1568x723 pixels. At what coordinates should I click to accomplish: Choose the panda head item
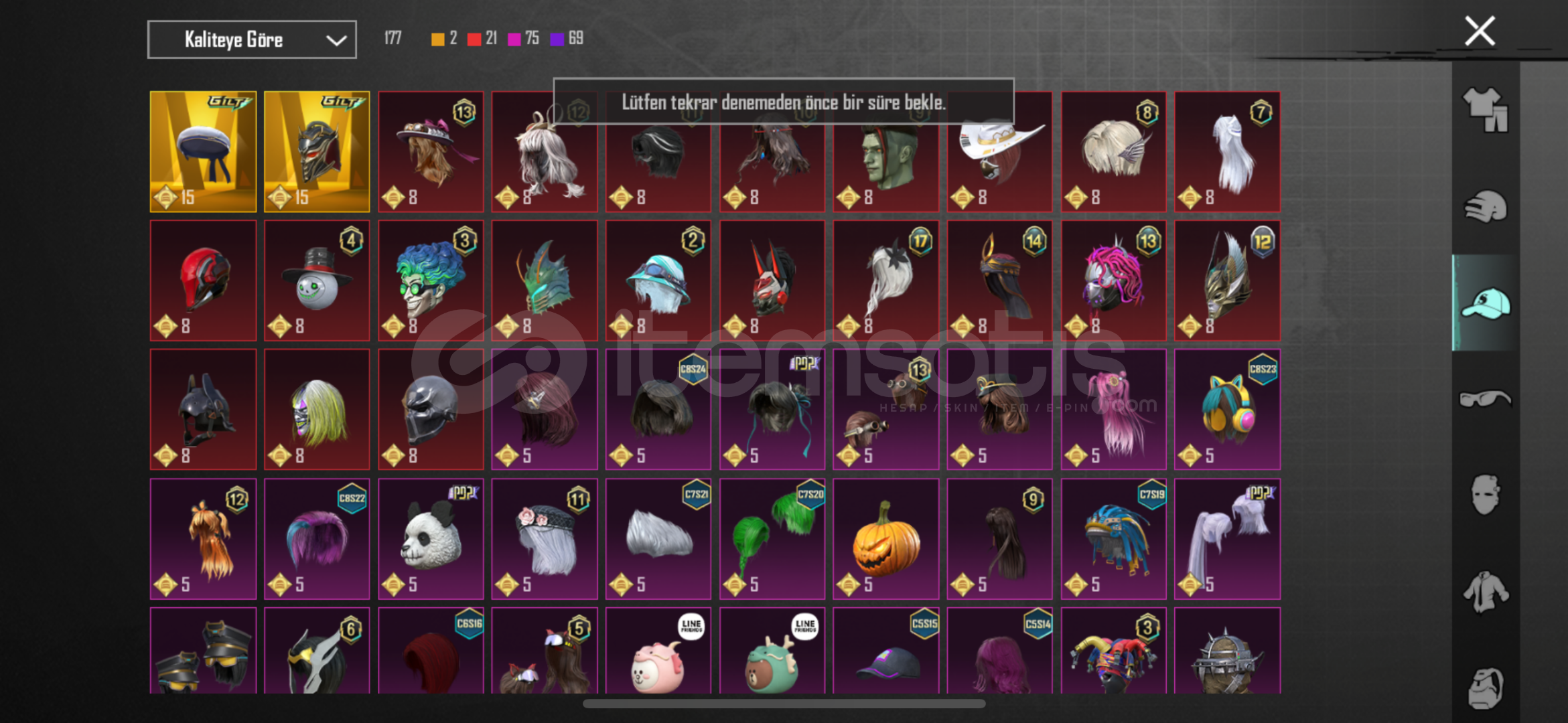pyautogui.click(x=431, y=538)
